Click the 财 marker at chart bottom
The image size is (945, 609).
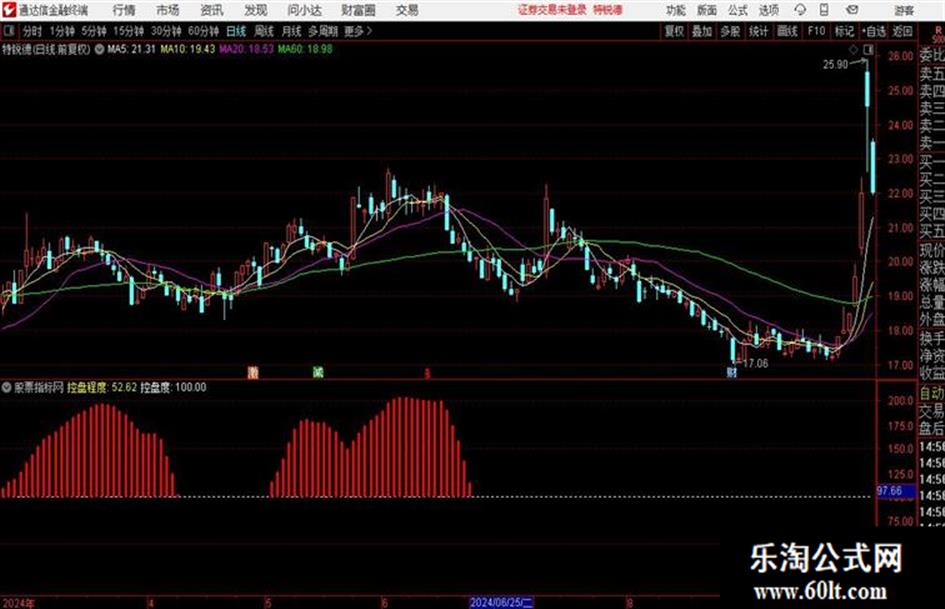pos(732,372)
